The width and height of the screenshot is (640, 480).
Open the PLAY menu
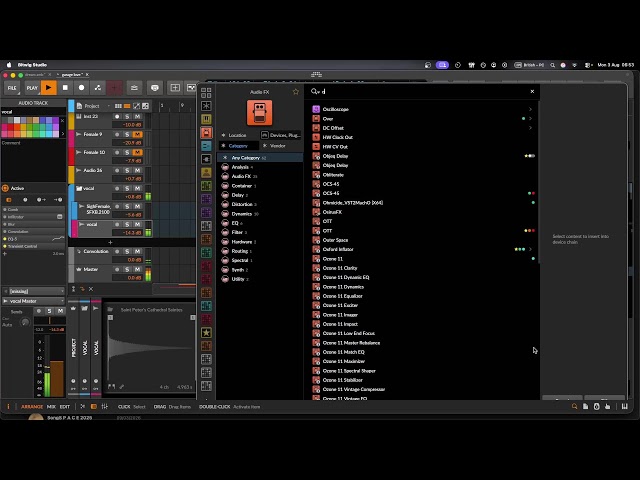click(x=32, y=88)
